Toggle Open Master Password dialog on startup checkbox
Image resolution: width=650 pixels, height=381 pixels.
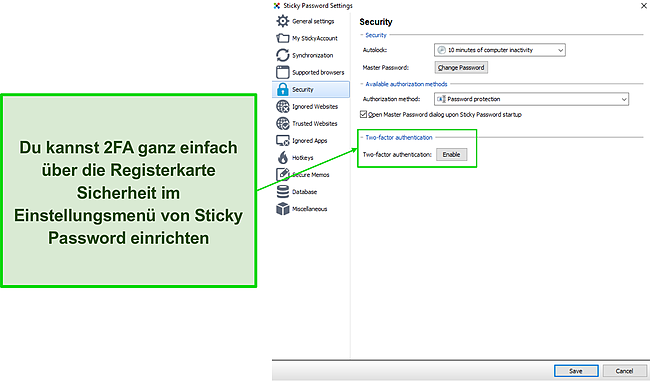tap(364, 114)
